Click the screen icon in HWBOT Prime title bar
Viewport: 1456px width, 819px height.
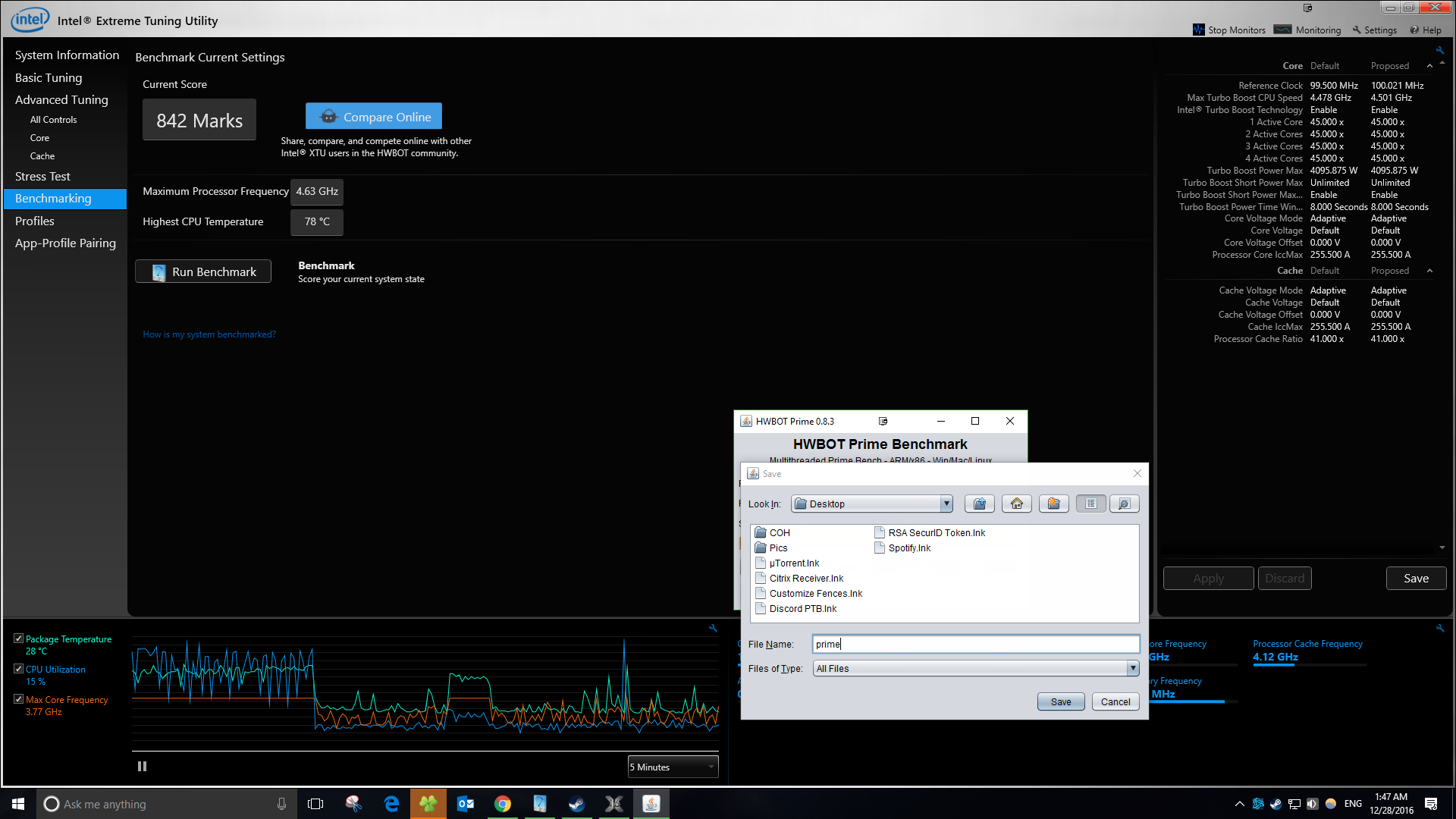883,421
